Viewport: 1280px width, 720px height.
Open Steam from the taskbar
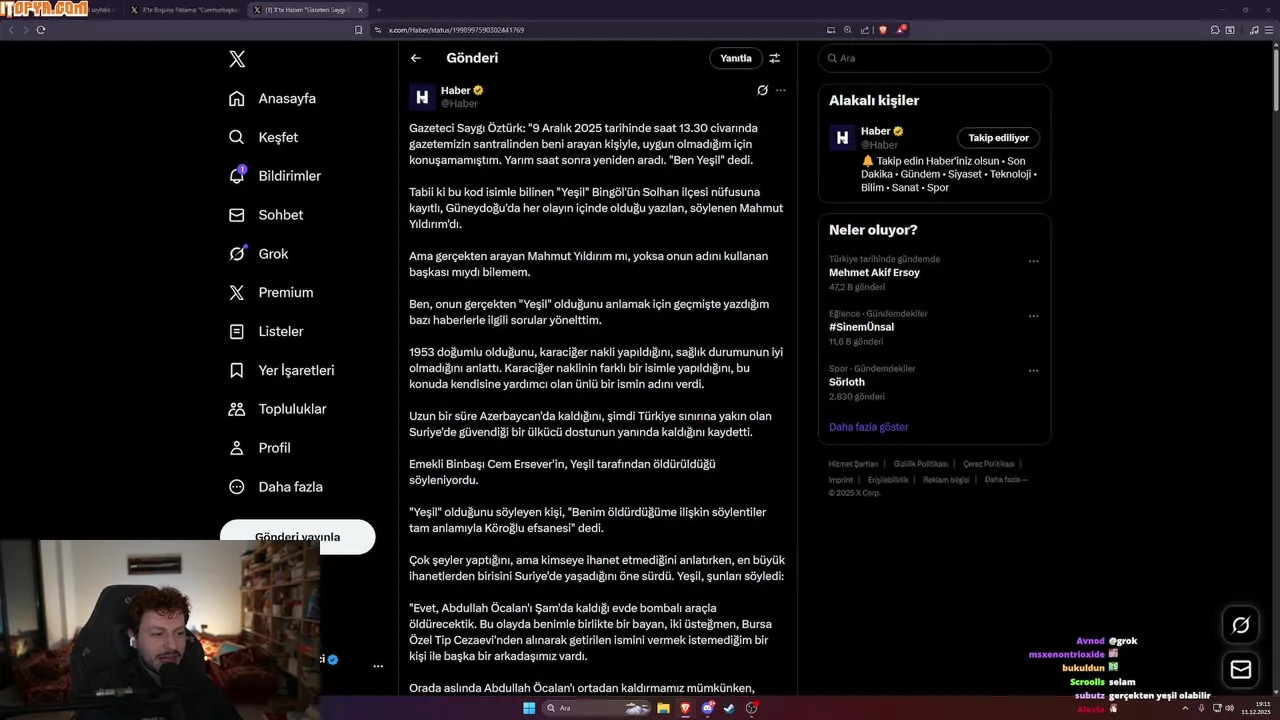tap(729, 708)
